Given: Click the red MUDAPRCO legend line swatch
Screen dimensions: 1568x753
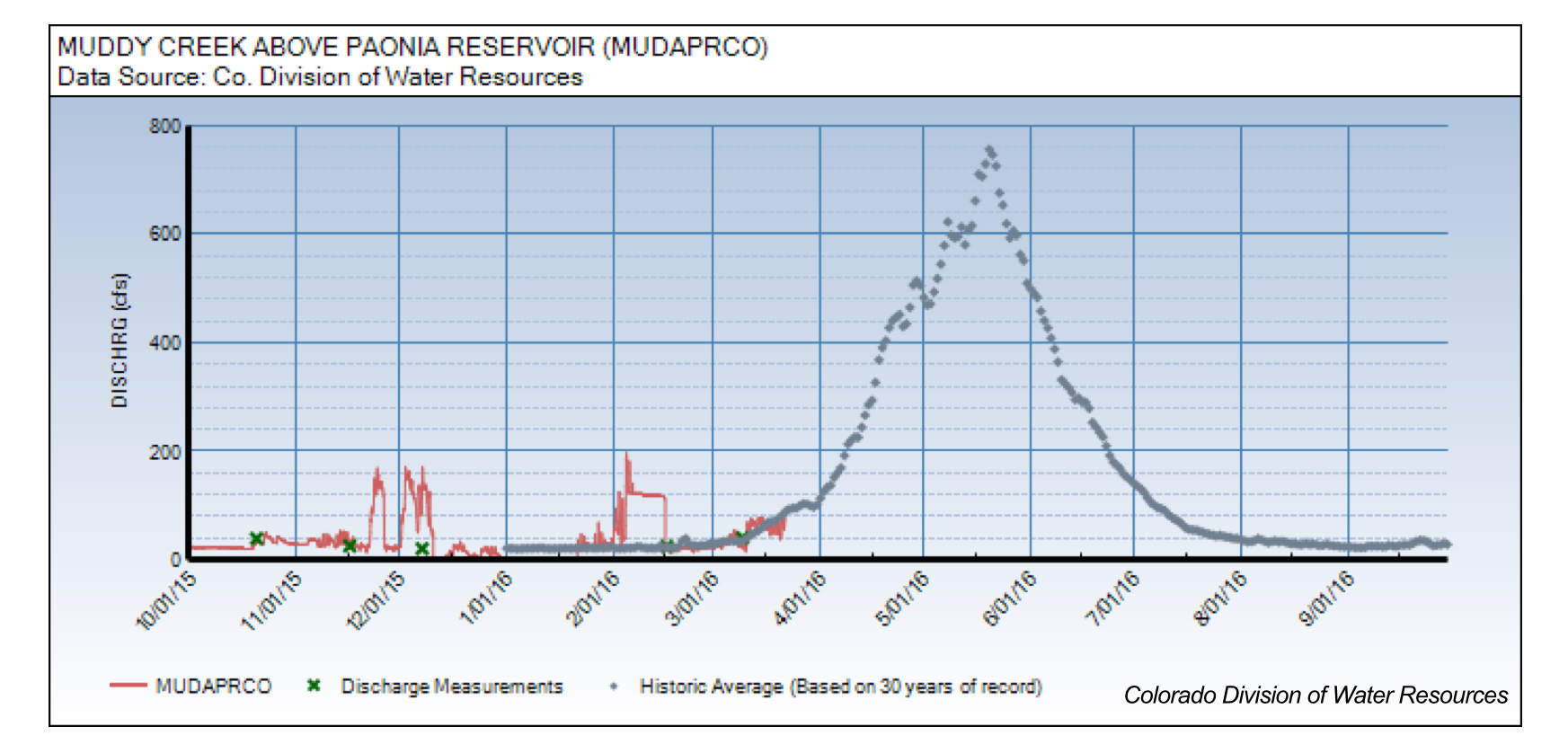Looking at the screenshot, I should point(128,686).
